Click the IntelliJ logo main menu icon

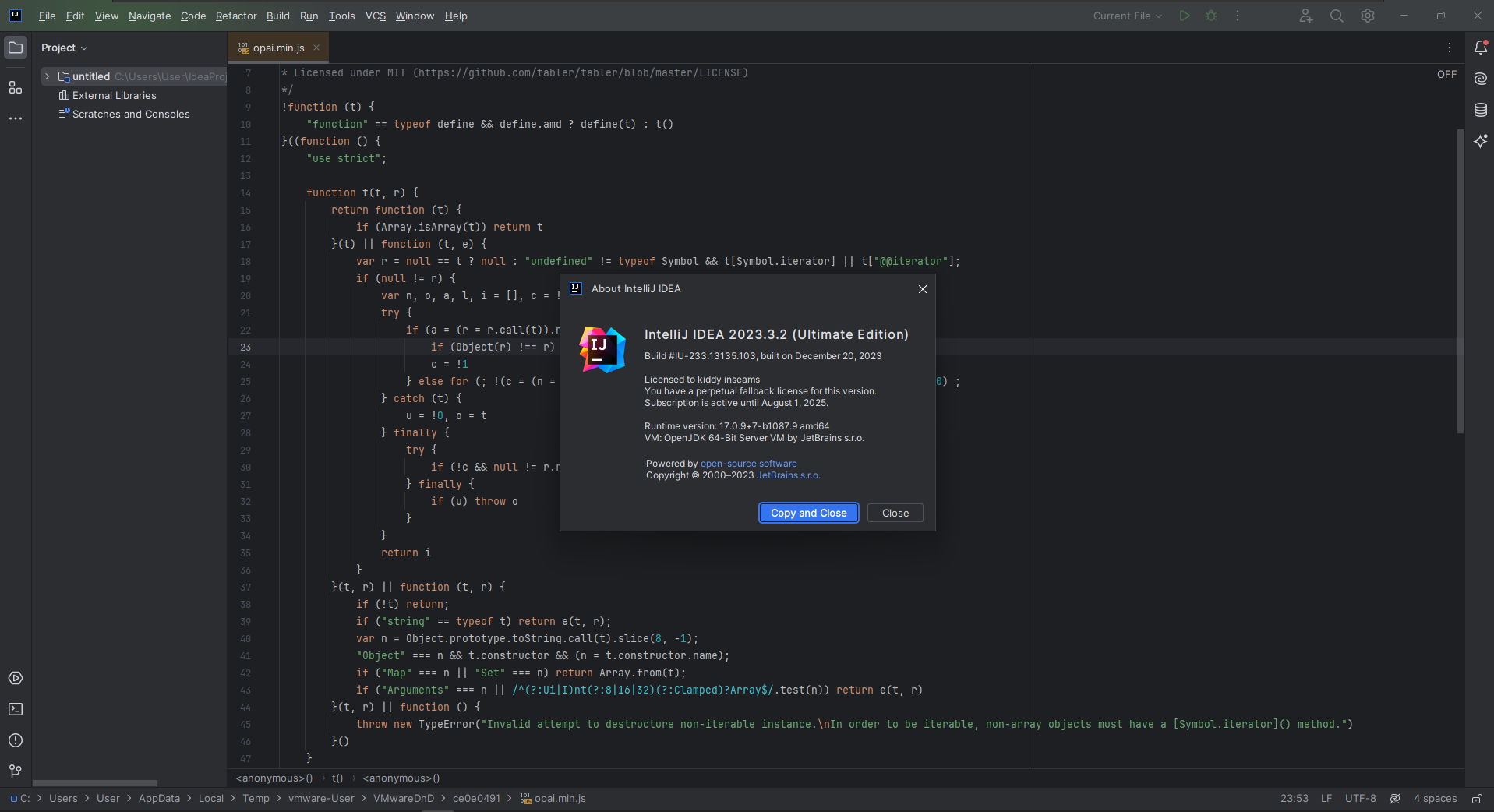[15, 16]
